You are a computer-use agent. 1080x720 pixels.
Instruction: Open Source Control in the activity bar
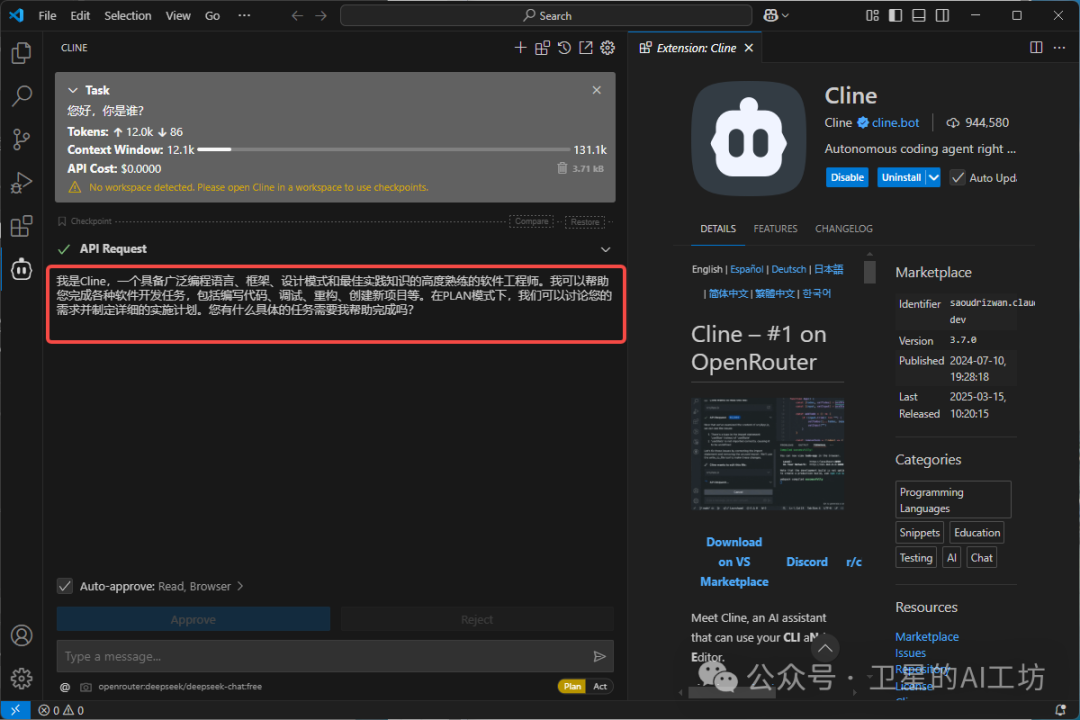tap(21, 139)
